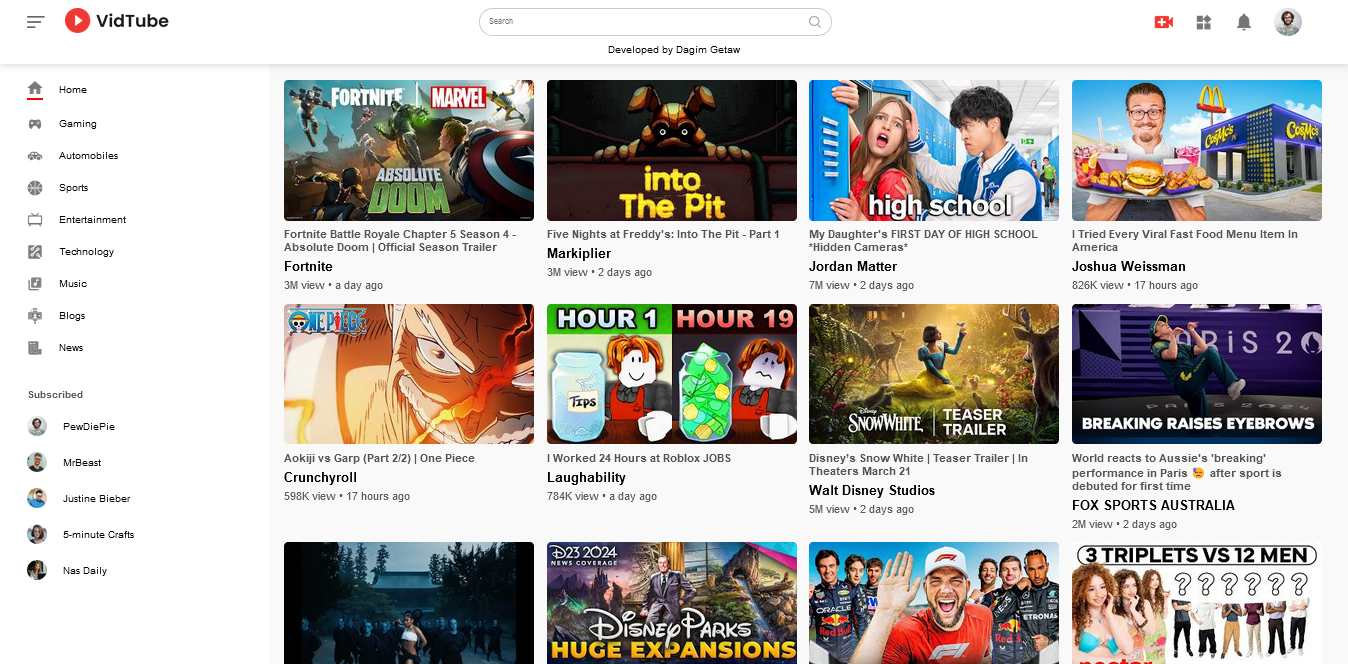Click the Jordan Matter channel name
Image resolution: width=1348 pixels, height=664 pixels.
(853, 266)
